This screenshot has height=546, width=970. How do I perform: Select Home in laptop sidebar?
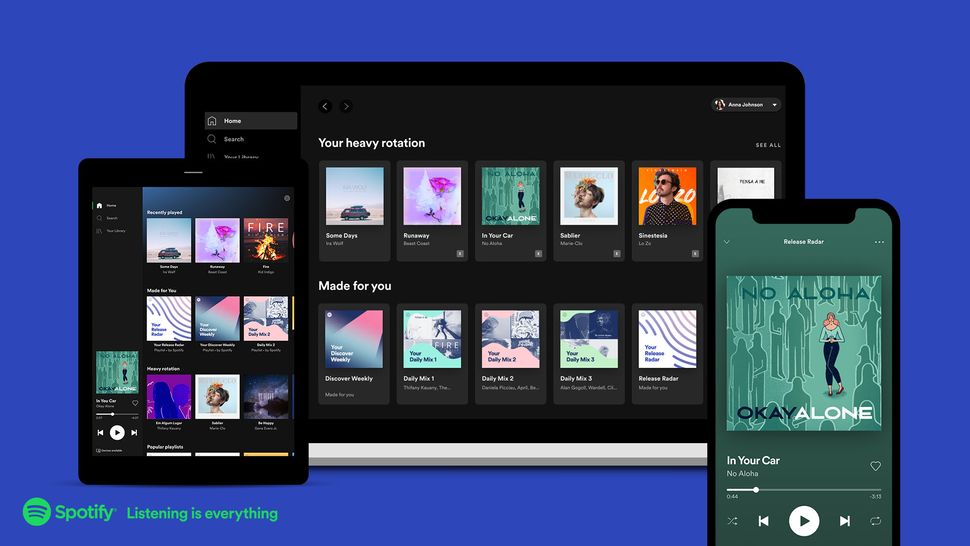251,121
